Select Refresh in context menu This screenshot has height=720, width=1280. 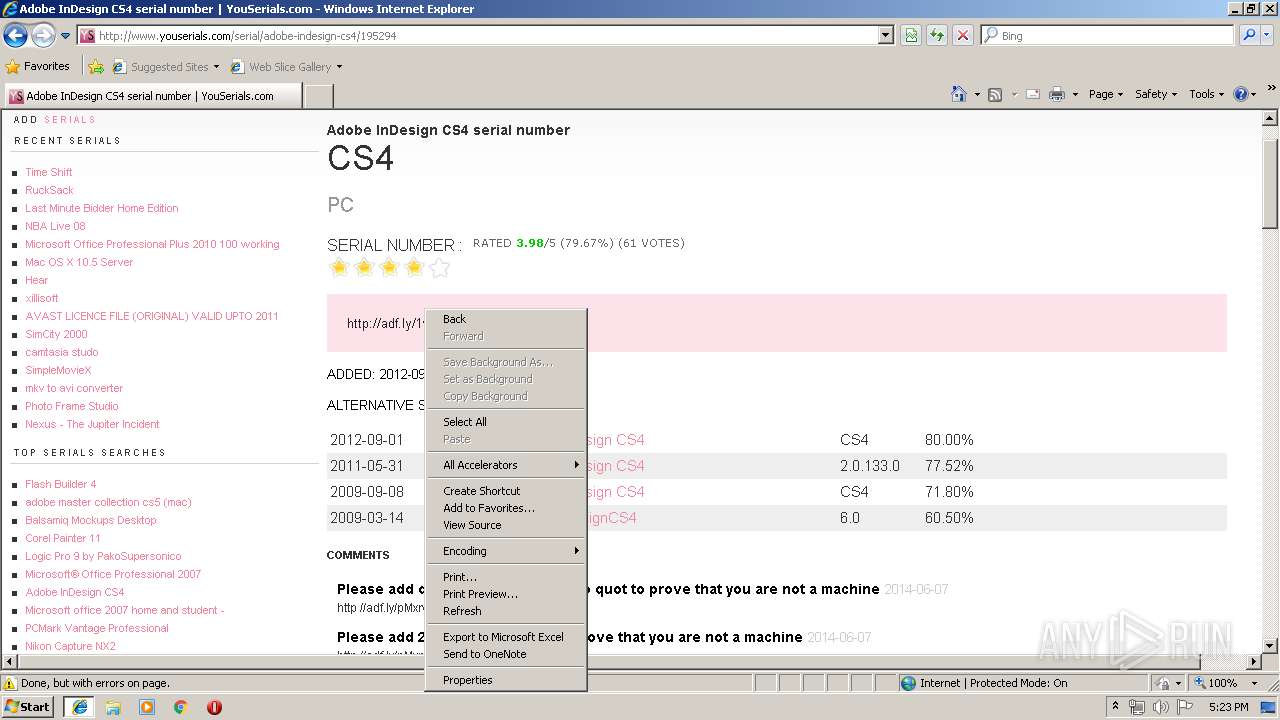click(x=505, y=611)
